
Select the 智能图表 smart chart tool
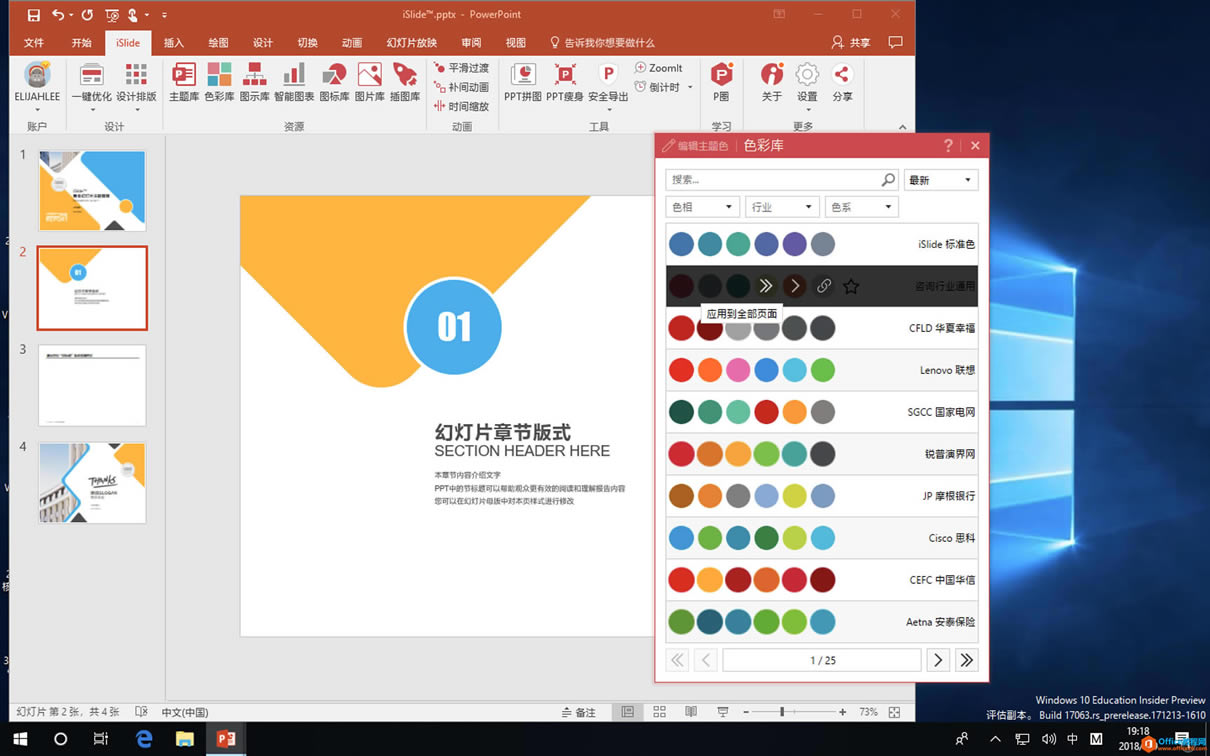293,80
